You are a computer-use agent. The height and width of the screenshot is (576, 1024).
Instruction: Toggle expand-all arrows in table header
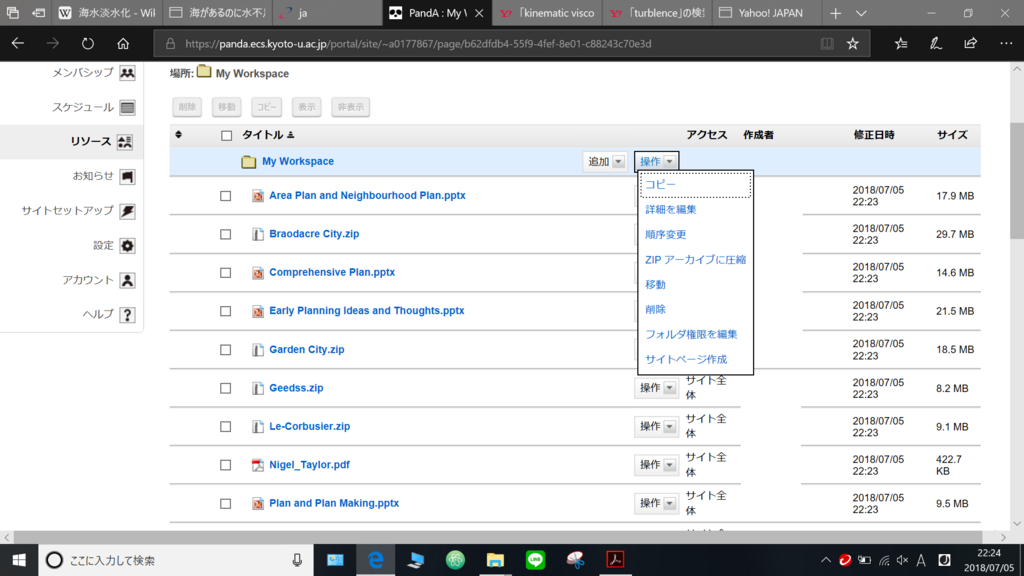[178, 135]
